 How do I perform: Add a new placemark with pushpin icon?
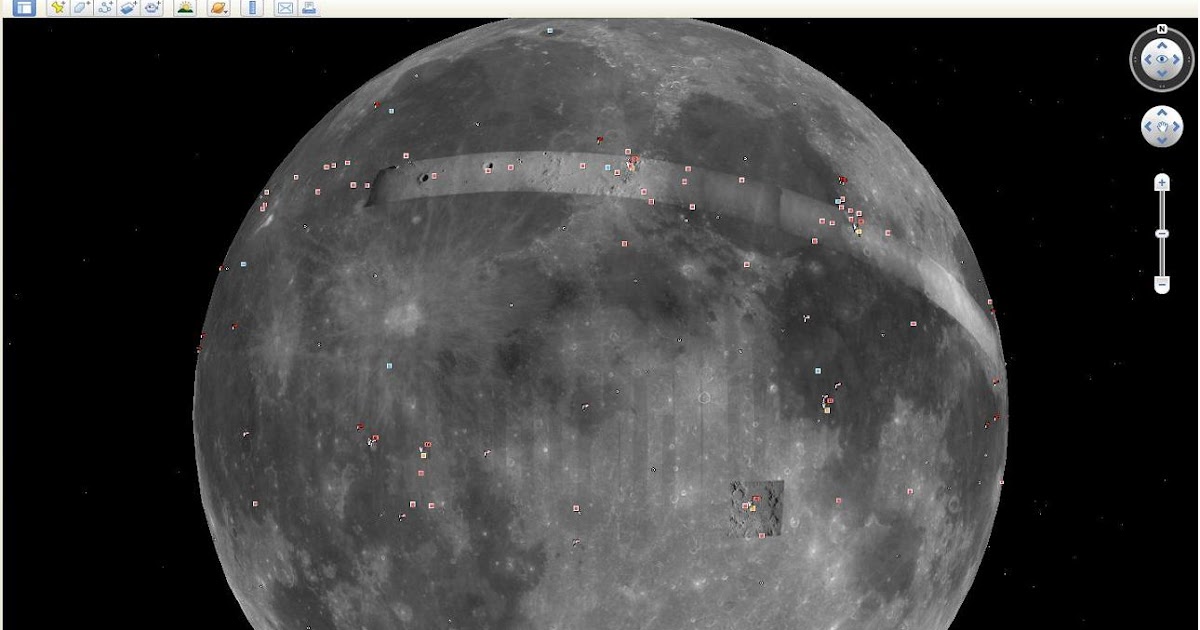pos(58,8)
